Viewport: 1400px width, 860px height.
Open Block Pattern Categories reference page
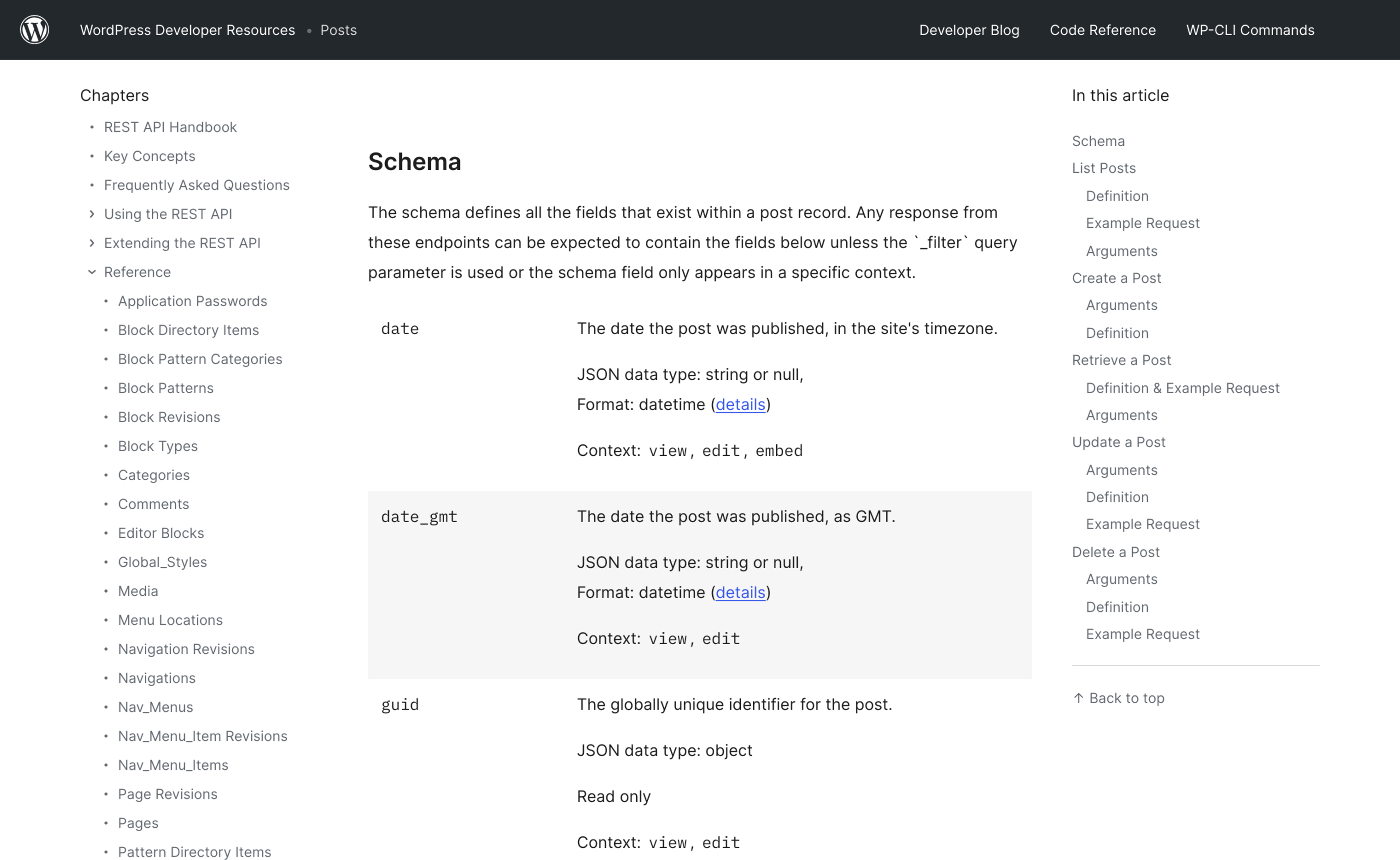point(200,359)
